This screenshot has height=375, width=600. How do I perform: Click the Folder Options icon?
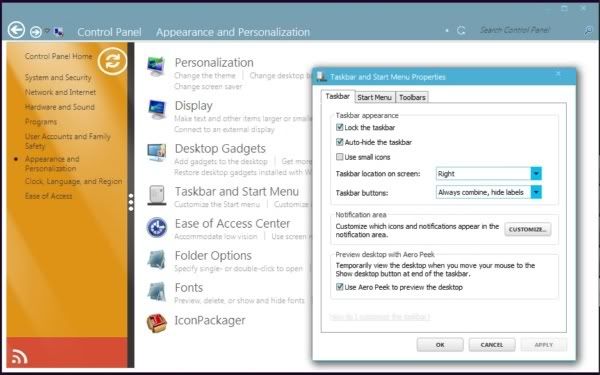[x=157, y=259]
